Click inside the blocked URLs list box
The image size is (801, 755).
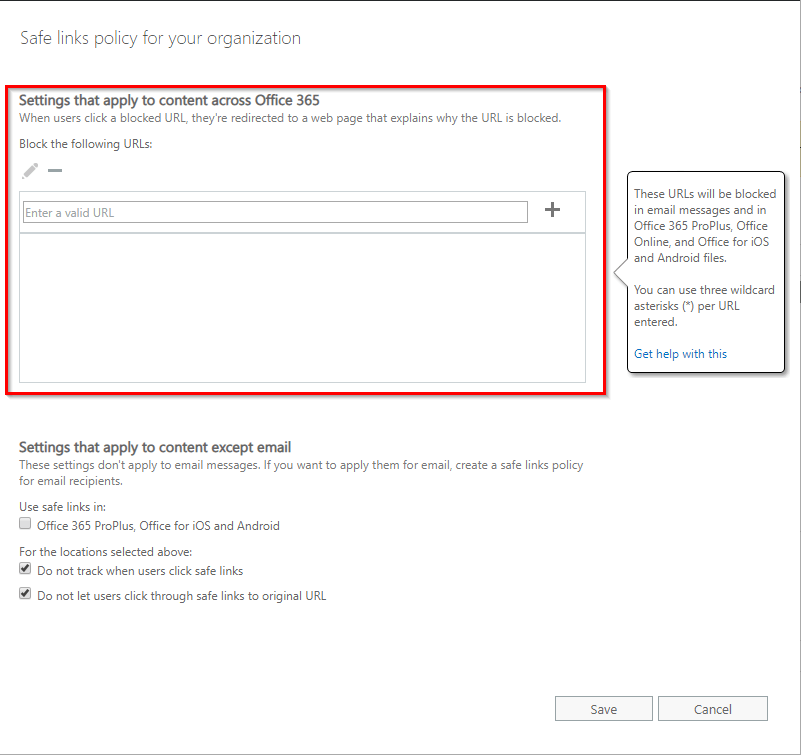click(300, 310)
